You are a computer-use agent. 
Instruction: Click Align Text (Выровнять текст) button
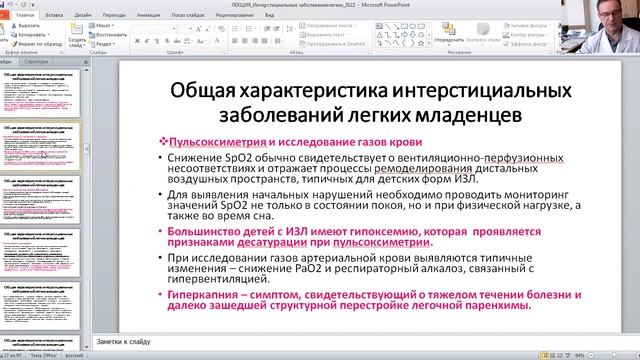point(325,35)
